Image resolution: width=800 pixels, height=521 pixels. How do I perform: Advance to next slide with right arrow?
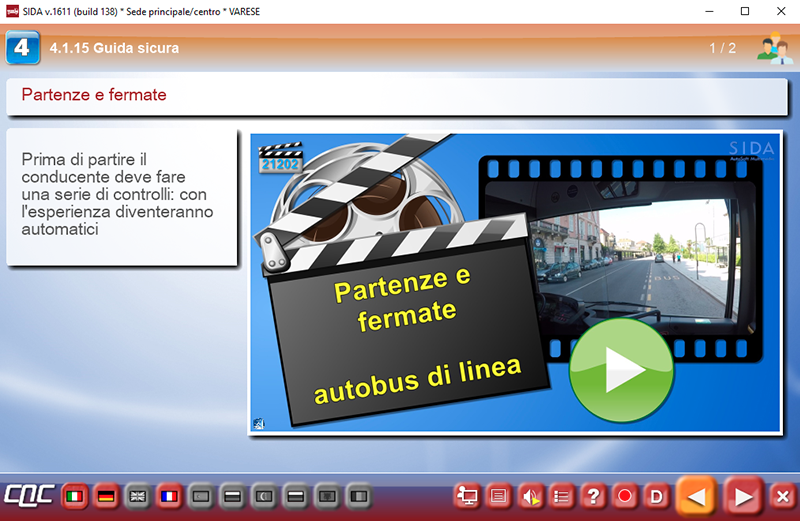point(742,495)
